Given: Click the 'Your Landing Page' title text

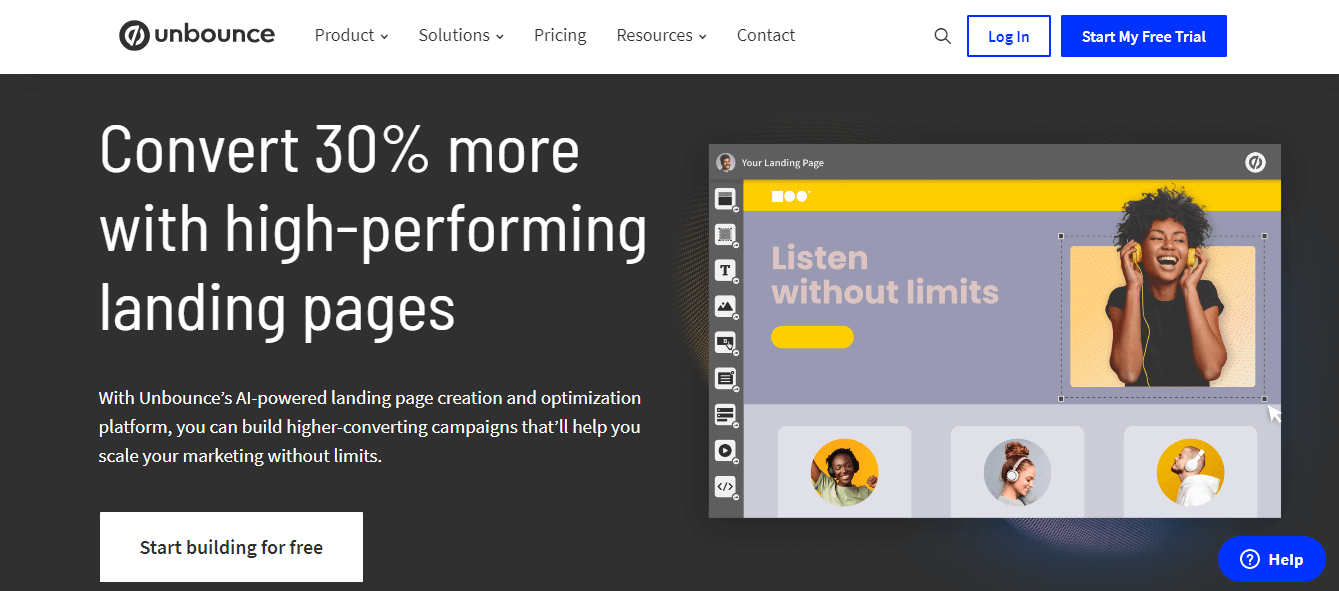Looking at the screenshot, I should pyautogui.click(x=782, y=163).
